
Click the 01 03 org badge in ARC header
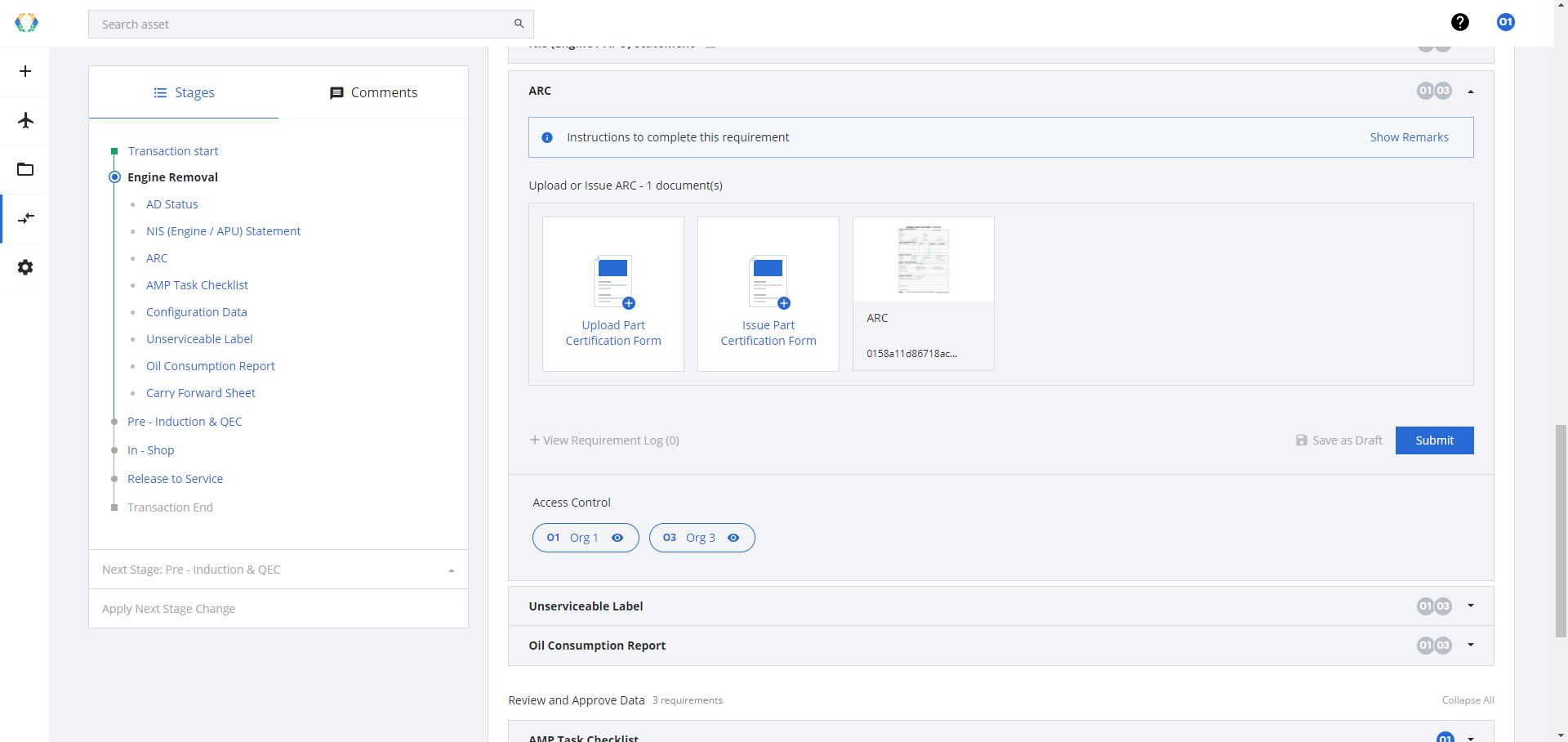tap(1434, 91)
